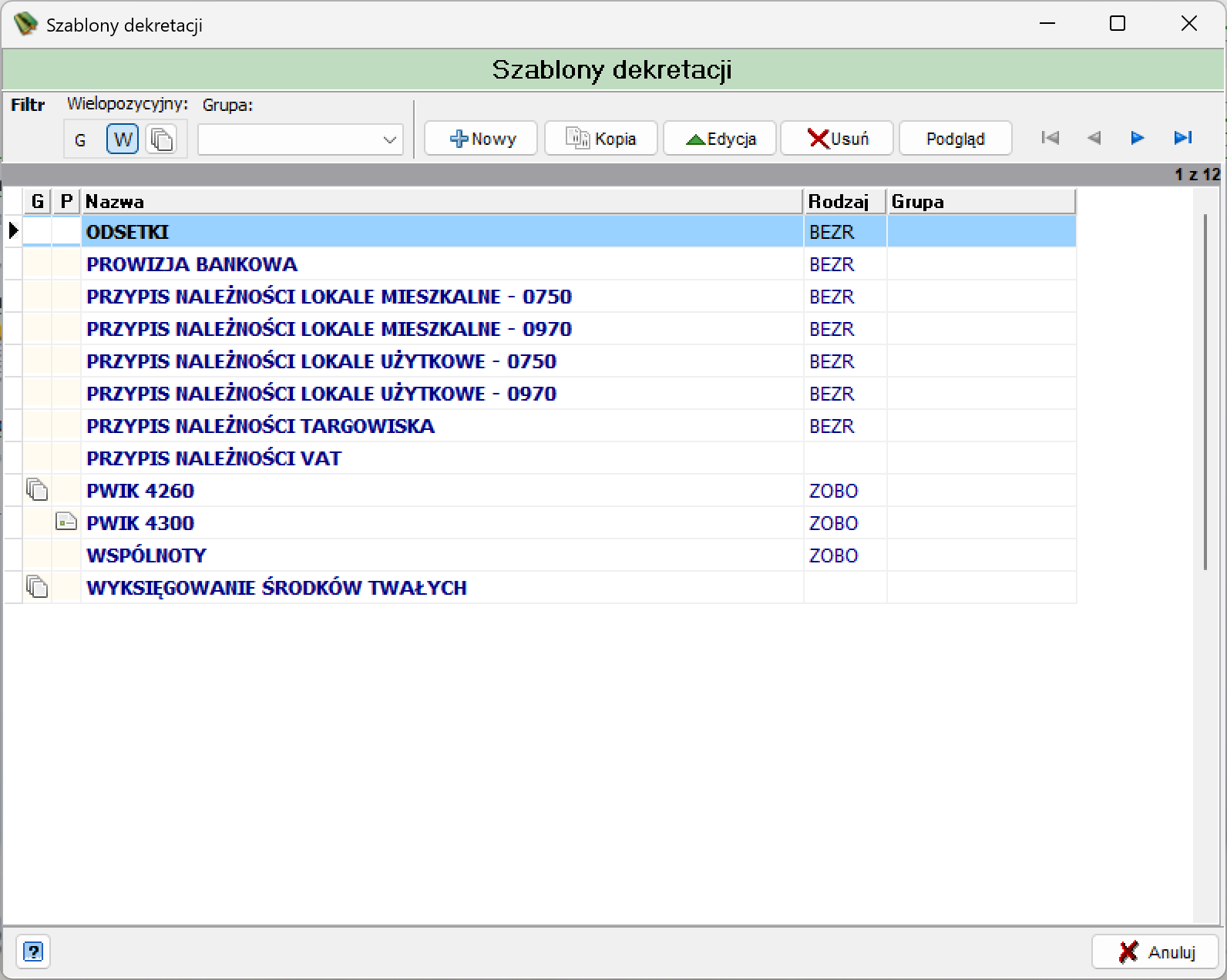The height and width of the screenshot is (980, 1227).
Task: Go to next record arrow
Action: 1138,138
